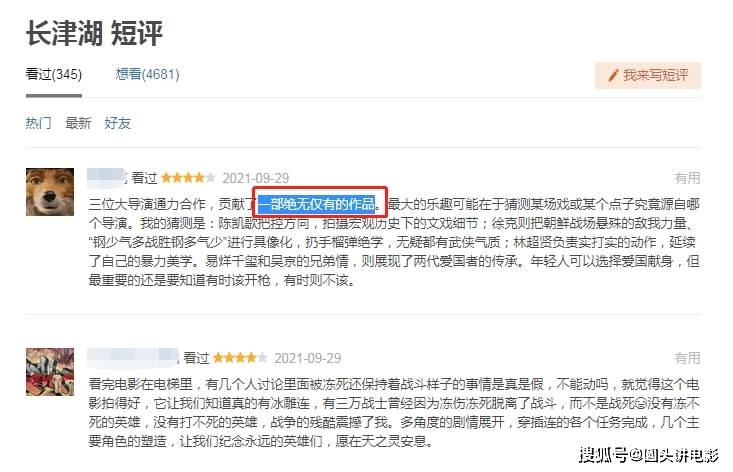The height and width of the screenshot is (472, 733).
Task: Open the blurred username of first reviewer
Action: (107, 177)
